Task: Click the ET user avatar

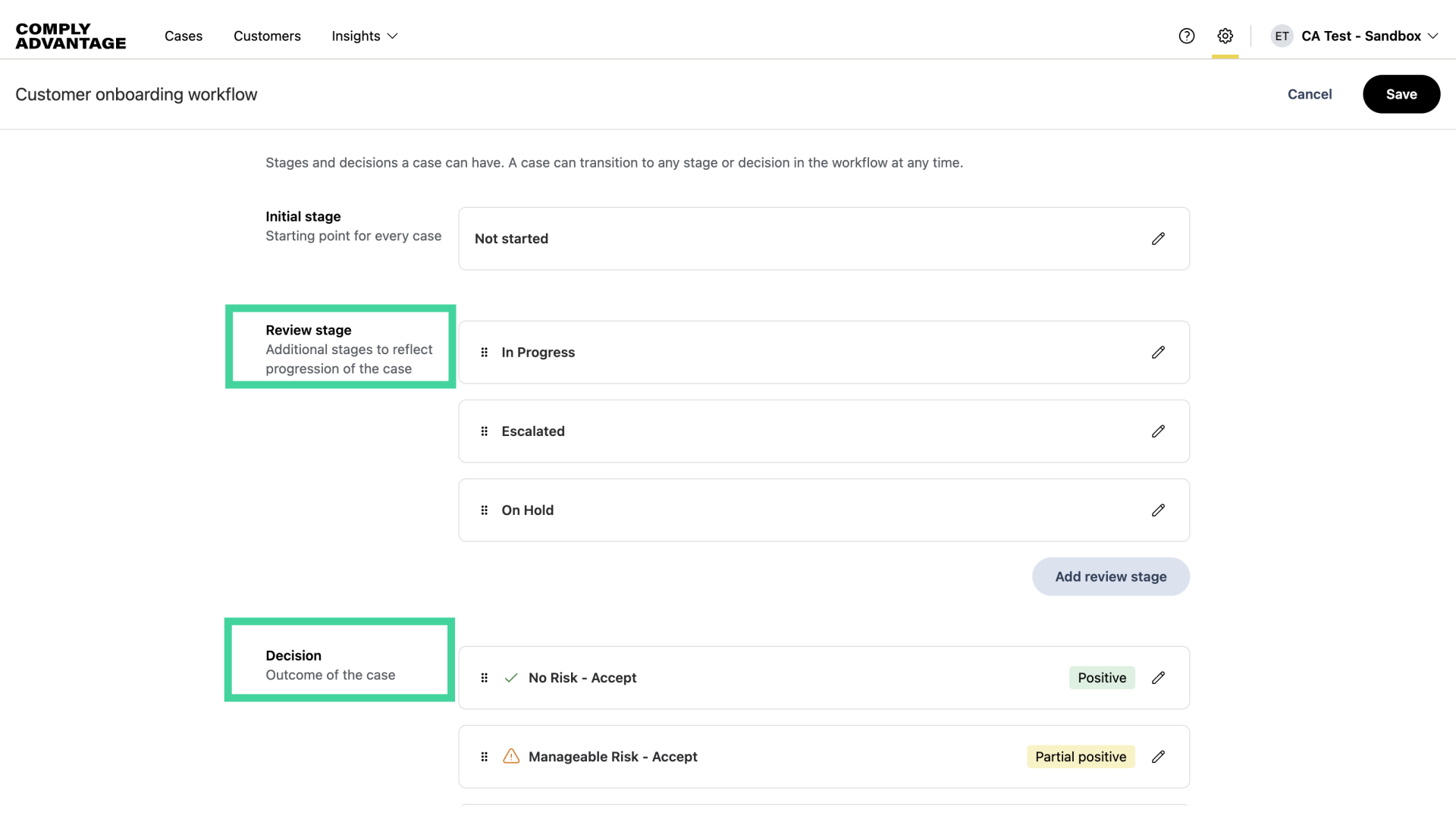Action: [x=1281, y=36]
